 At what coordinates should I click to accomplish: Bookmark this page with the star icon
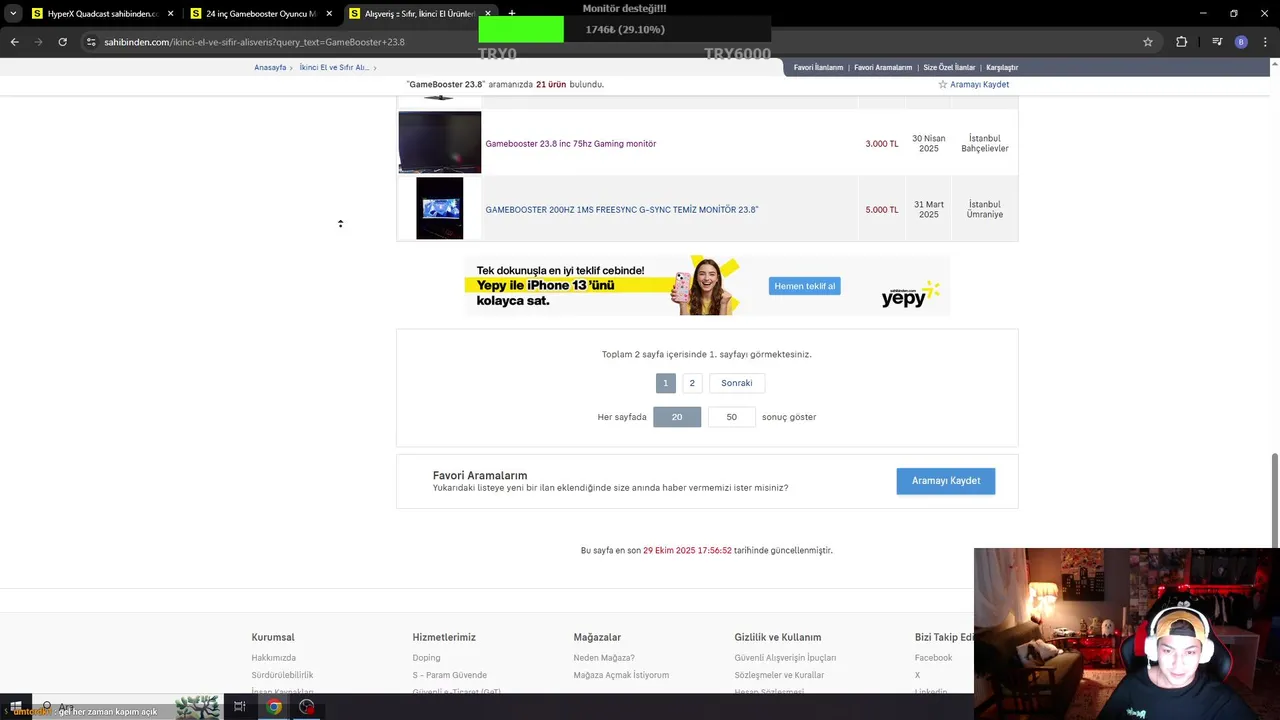coord(1148,42)
